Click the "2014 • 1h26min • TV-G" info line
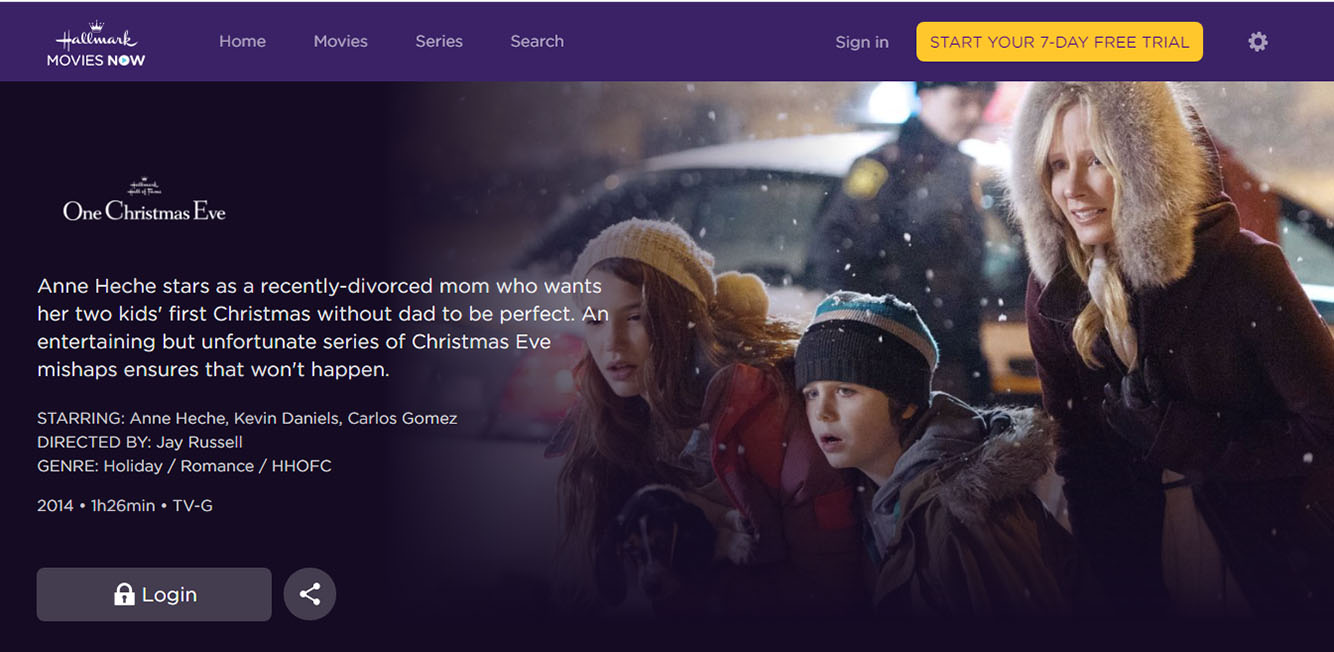Viewport: 1334px width, 652px height. point(125,506)
